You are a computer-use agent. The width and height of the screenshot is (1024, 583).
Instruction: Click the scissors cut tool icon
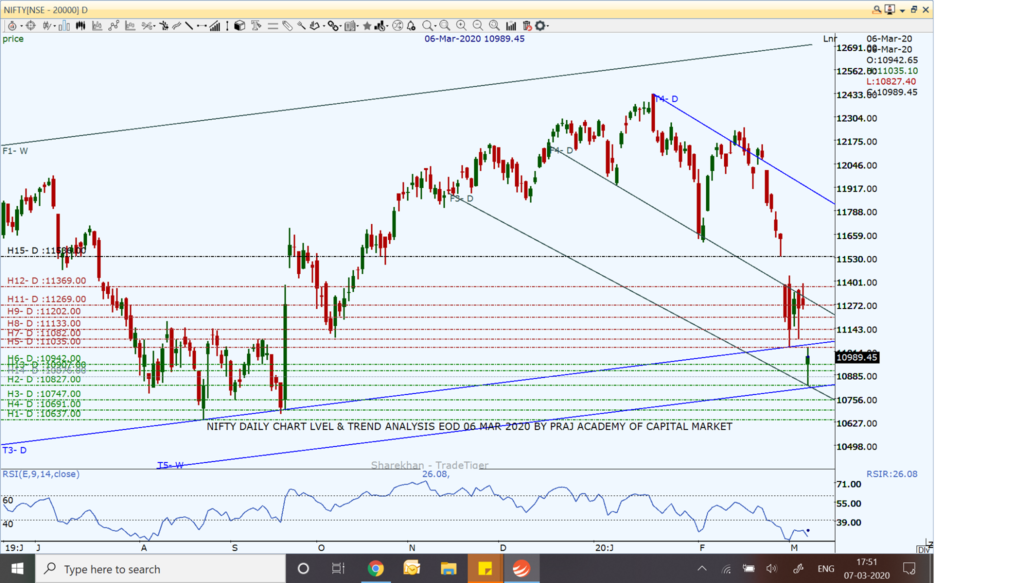pos(146,26)
